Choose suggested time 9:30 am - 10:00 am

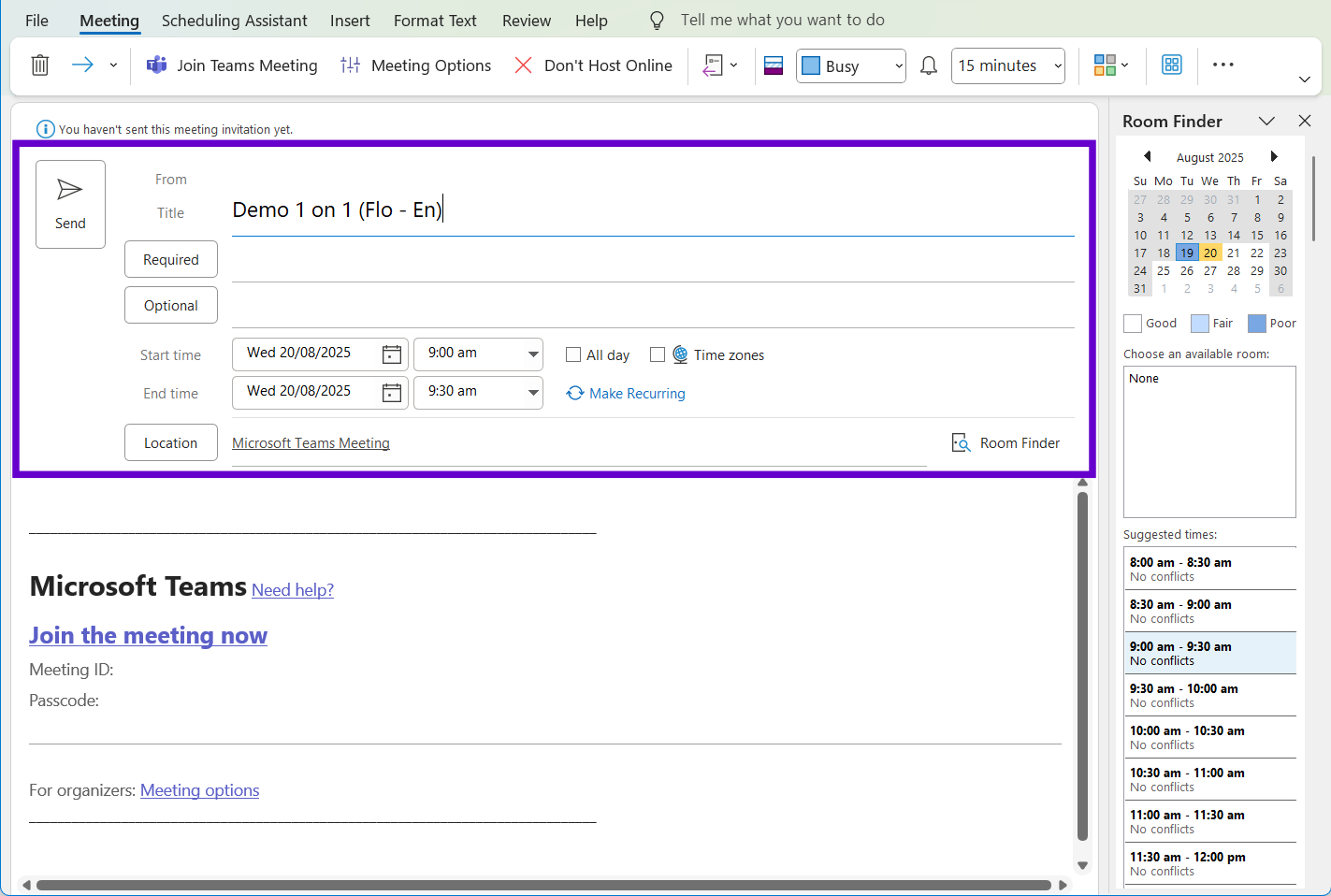(x=1210, y=695)
